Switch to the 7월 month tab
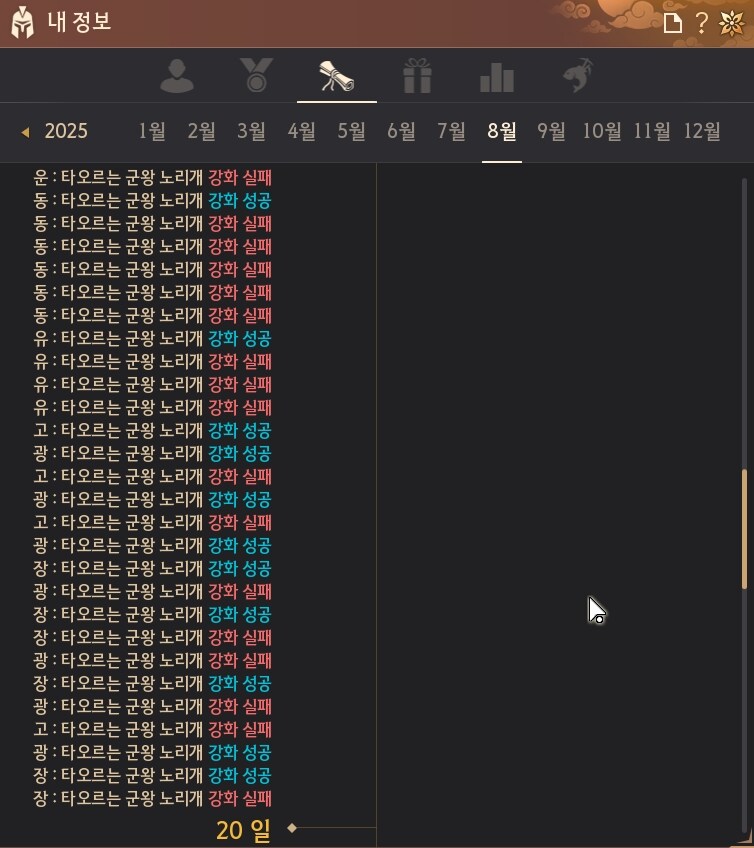This screenshot has width=754, height=848. (451, 131)
